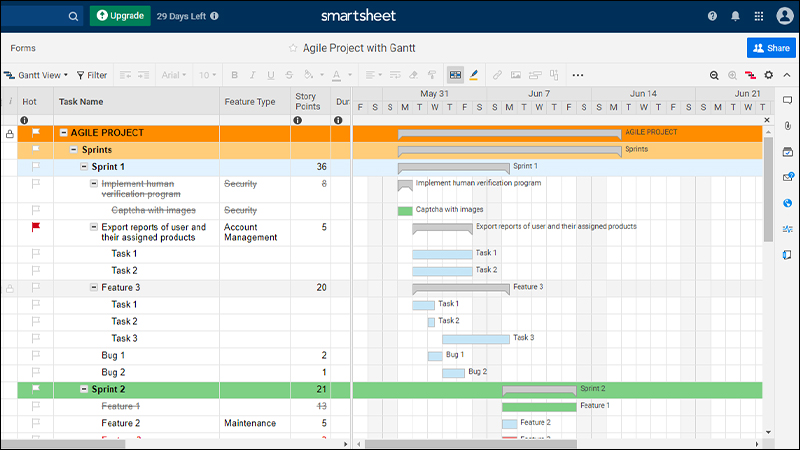This screenshot has width=800, height=450.
Task: Open the apps grid launcher
Action: tap(759, 16)
